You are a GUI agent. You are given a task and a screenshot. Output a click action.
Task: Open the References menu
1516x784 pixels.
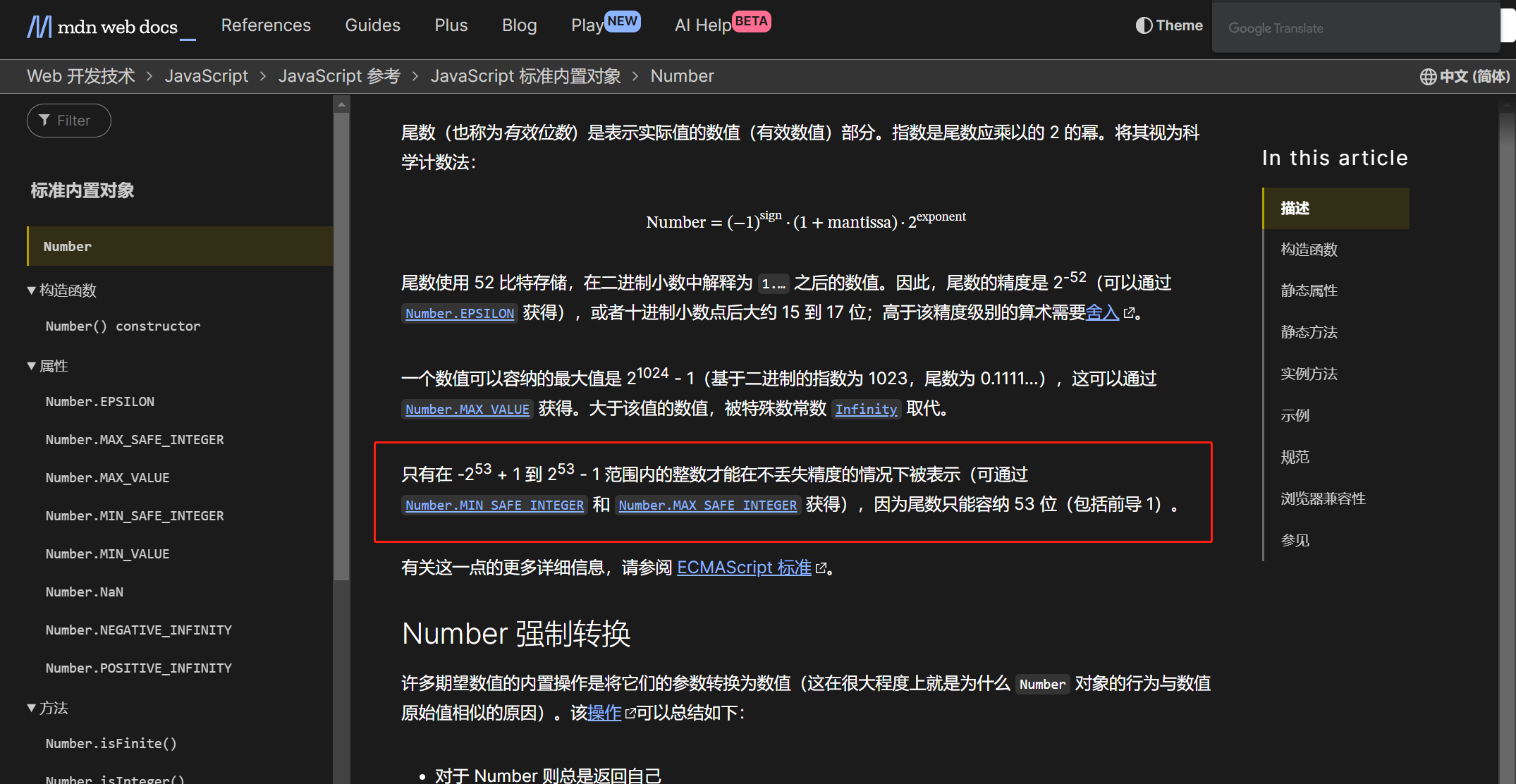266,25
